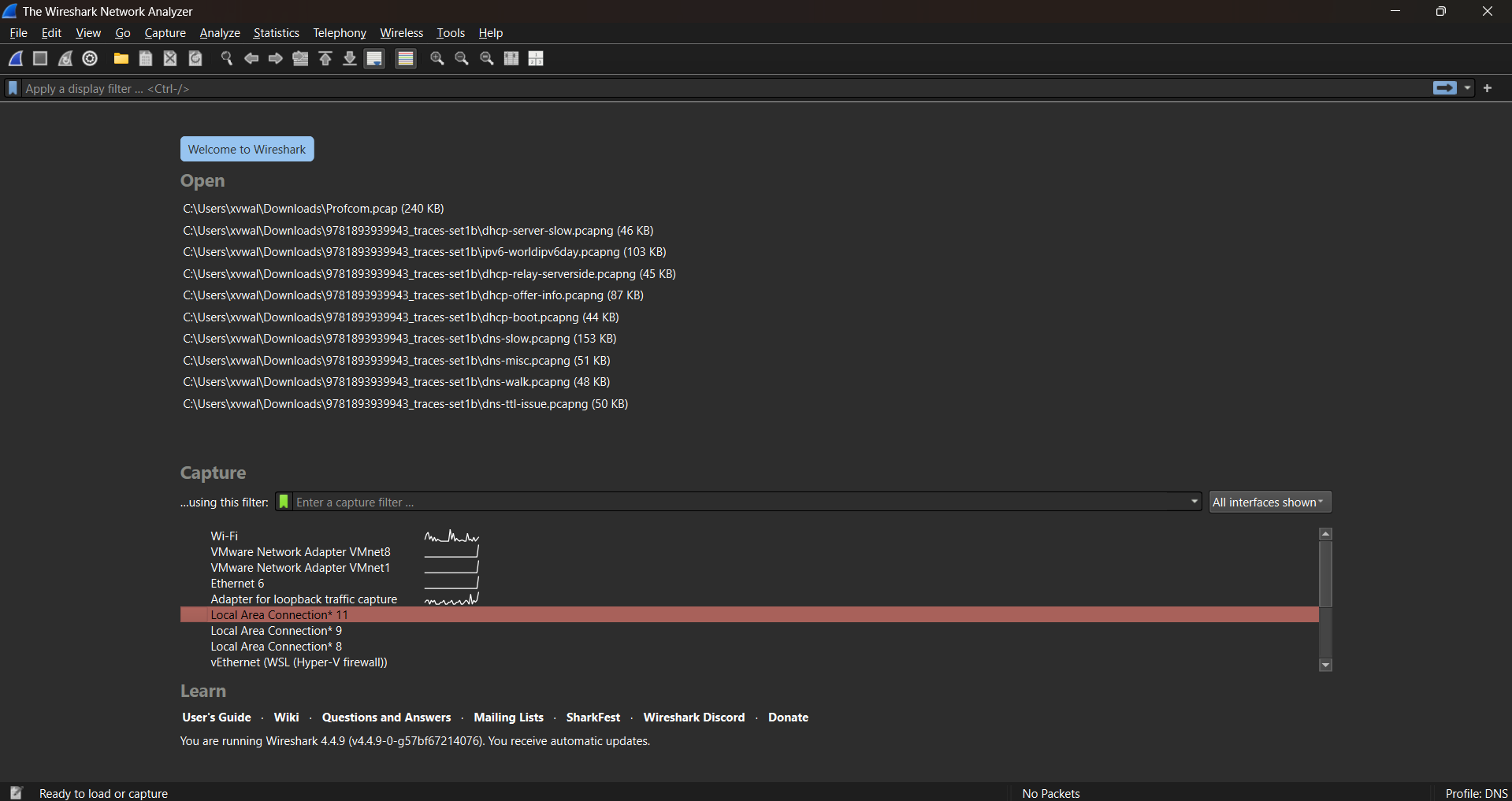Open recent file dns-slow.pcapng
The image size is (1512, 801).
399,339
